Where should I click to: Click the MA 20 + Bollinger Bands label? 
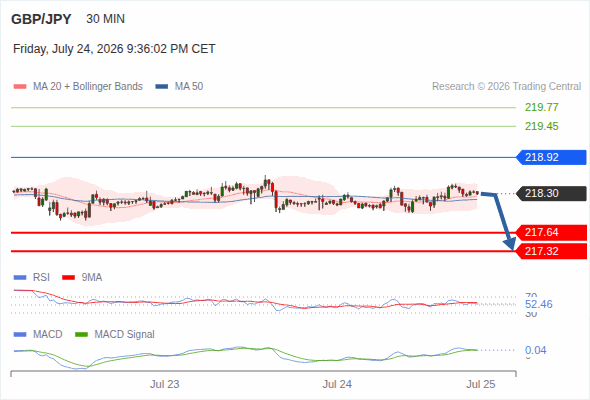(x=88, y=87)
